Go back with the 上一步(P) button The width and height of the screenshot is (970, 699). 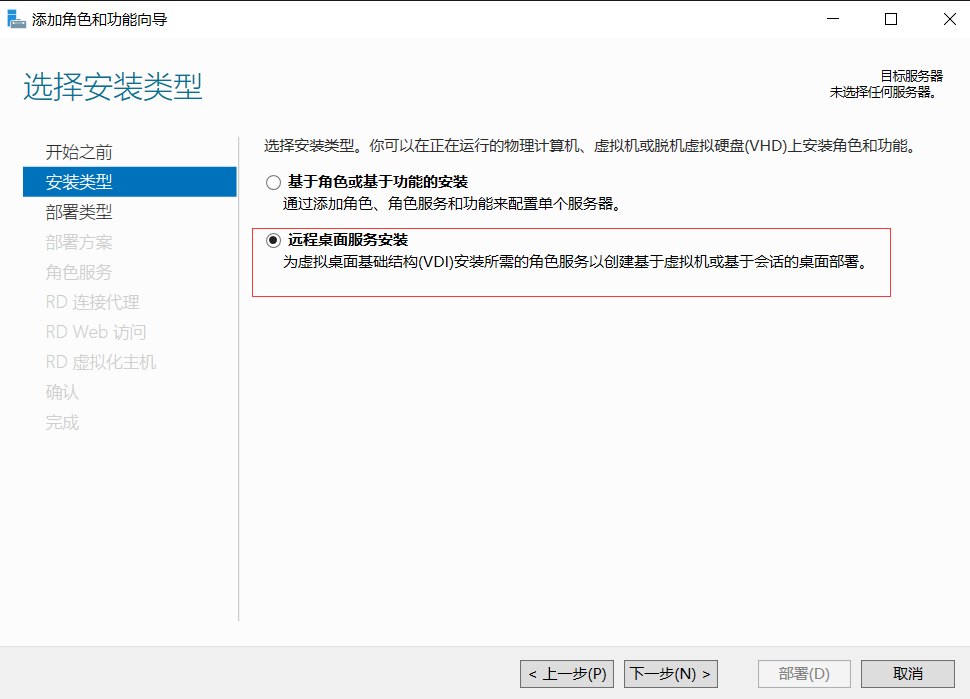[x=567, y=674]
